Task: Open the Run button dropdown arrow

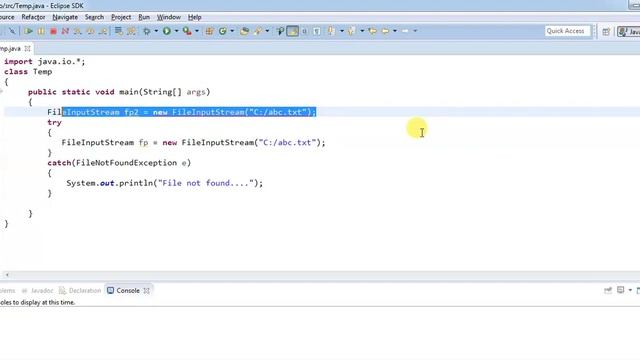Action: (x=176, y=31)
